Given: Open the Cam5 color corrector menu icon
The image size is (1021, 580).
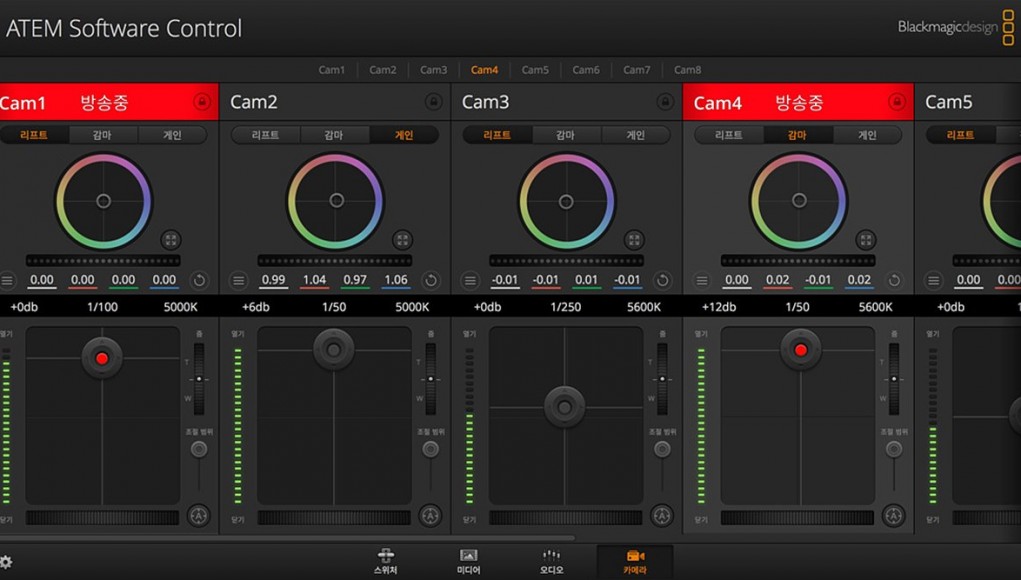Looking at the screenshot, I should point(934,281).
